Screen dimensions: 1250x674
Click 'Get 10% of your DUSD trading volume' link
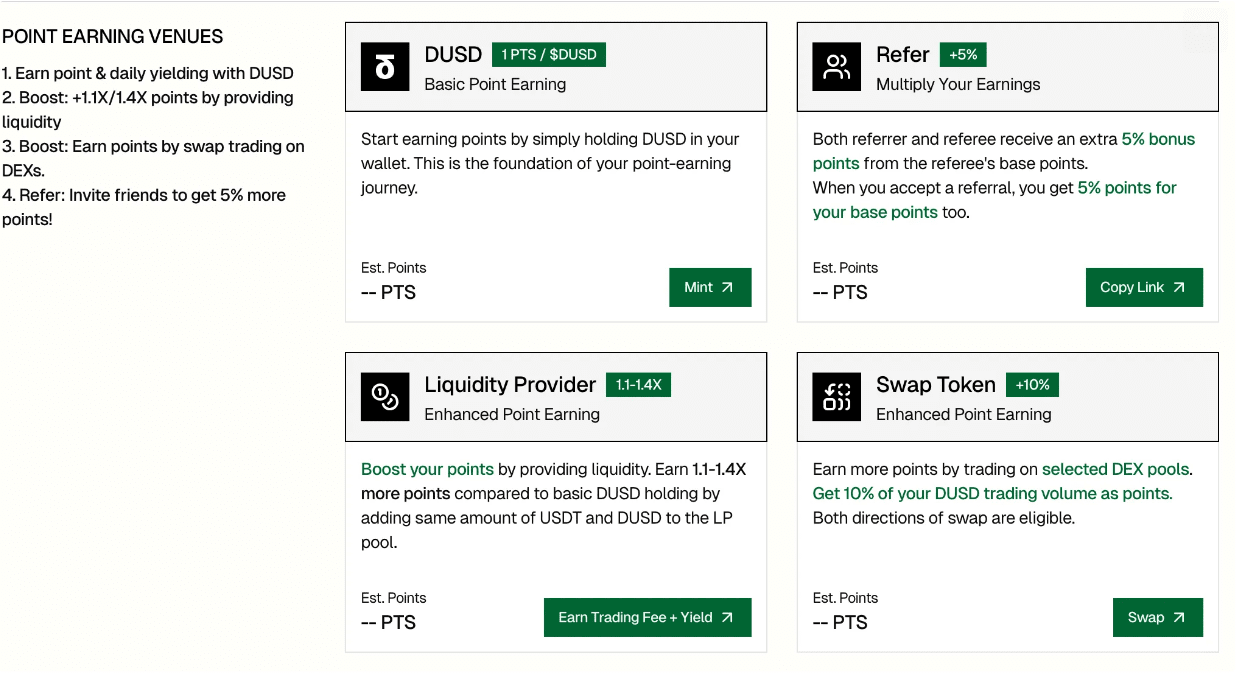click(x=992, y=493)
